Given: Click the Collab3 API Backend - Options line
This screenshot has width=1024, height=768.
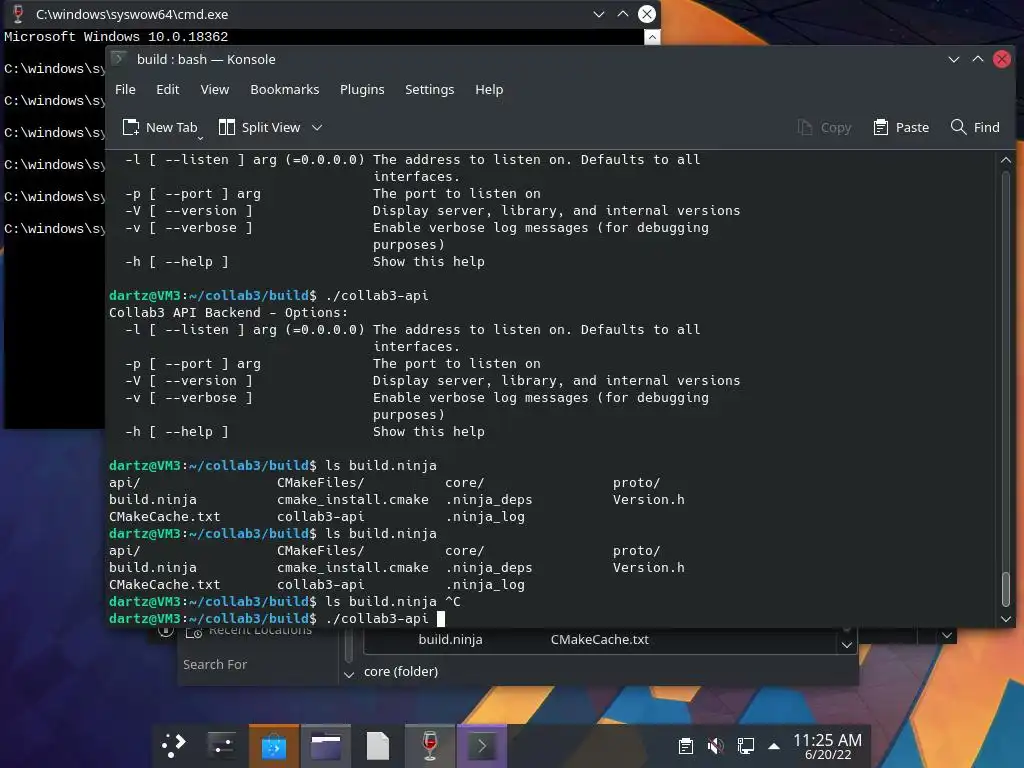Looking at the screenshot, I should tap(229, 312).
